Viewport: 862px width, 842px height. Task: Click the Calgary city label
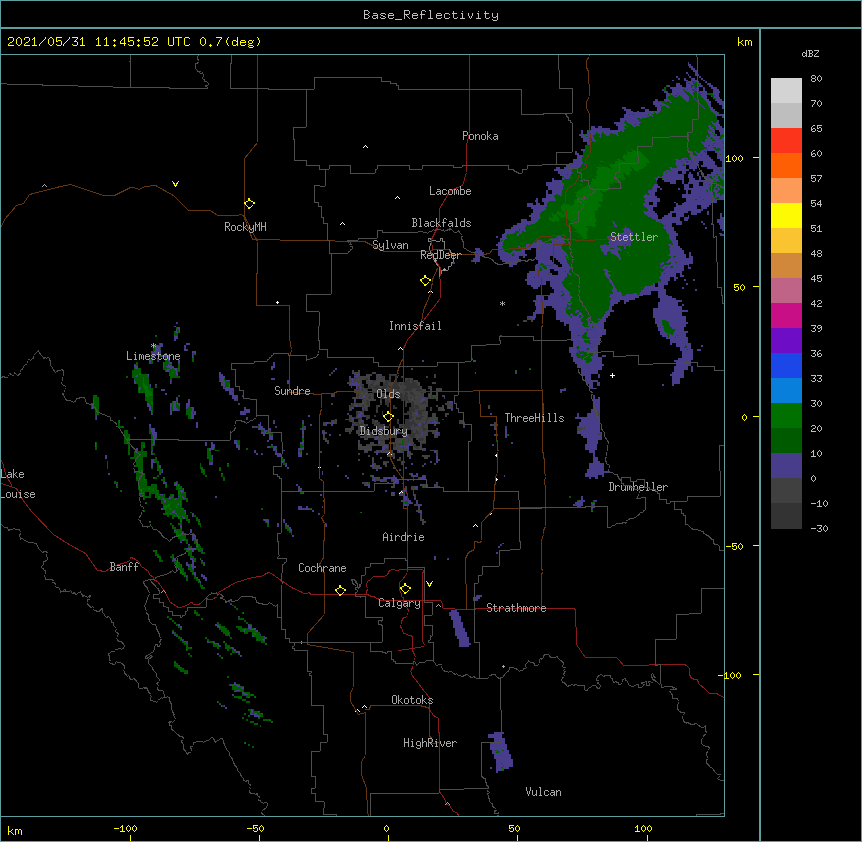[x=399, y=603]
